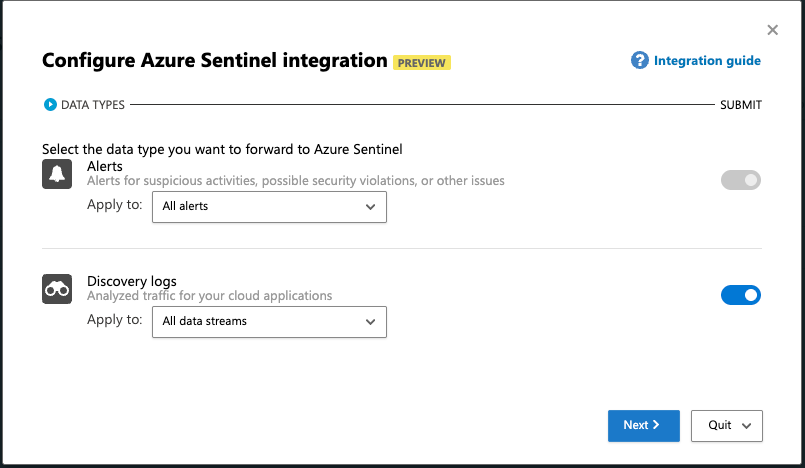This screenshot has width=805, height=468.
Task: Click the PREVIEW badge
Action: [x=422, y=62]
